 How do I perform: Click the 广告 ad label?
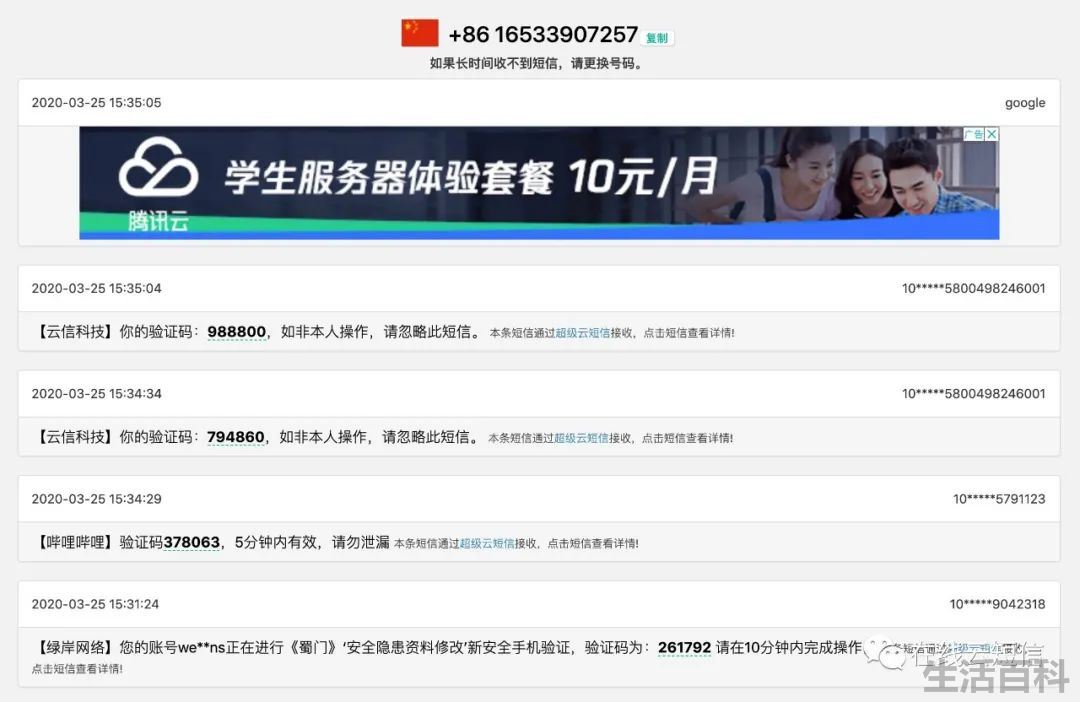tap(974, 134)
